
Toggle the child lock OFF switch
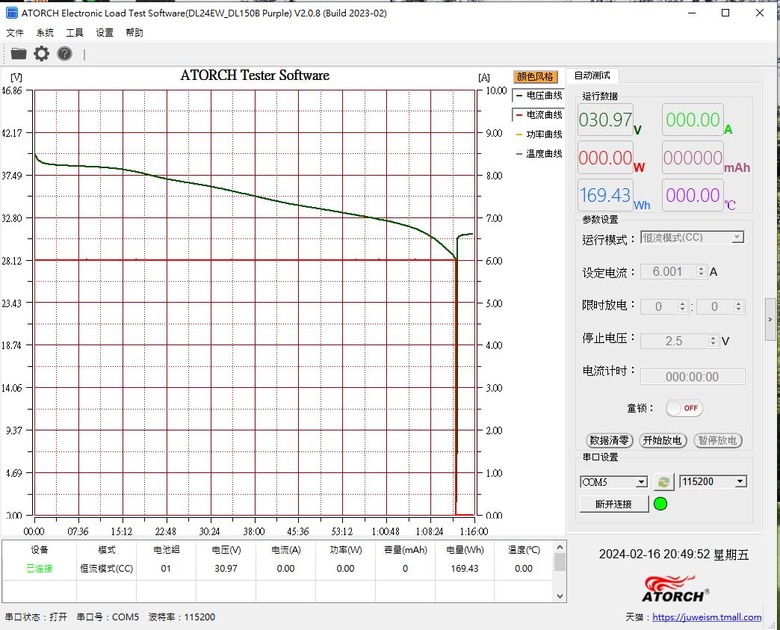[x=684, y=408]
